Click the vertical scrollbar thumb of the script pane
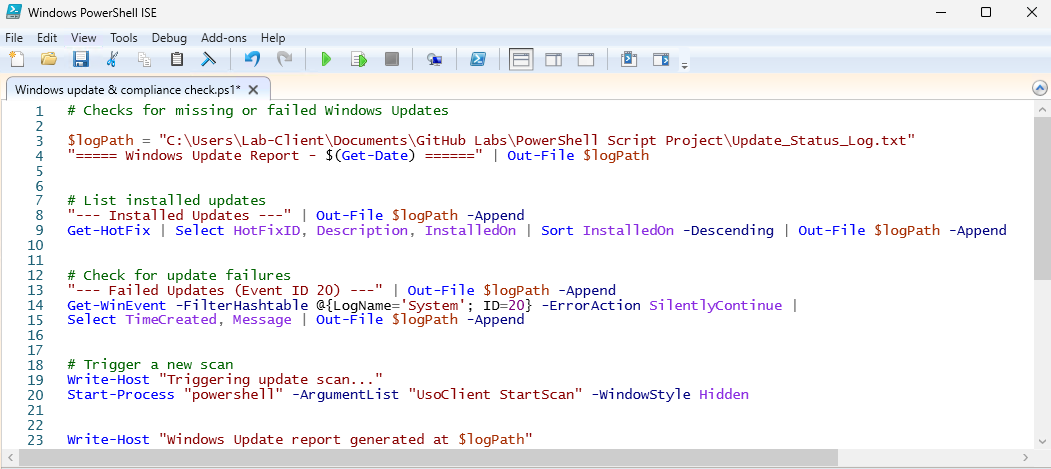The height and width of the screenshot is (469, 1051). tap(1042, 198)
